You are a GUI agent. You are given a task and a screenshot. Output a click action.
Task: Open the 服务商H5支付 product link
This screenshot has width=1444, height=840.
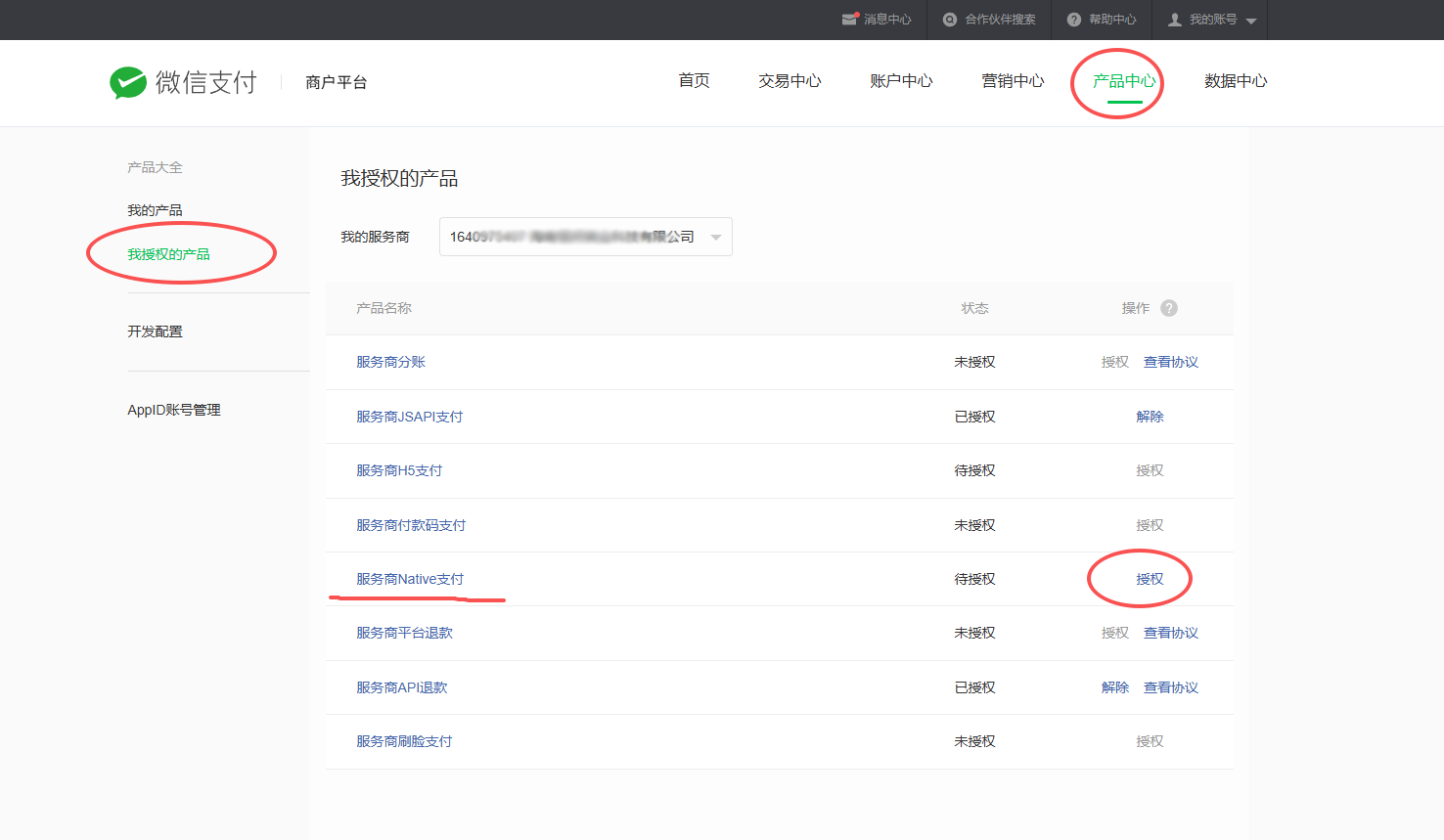tap(399, 470)
